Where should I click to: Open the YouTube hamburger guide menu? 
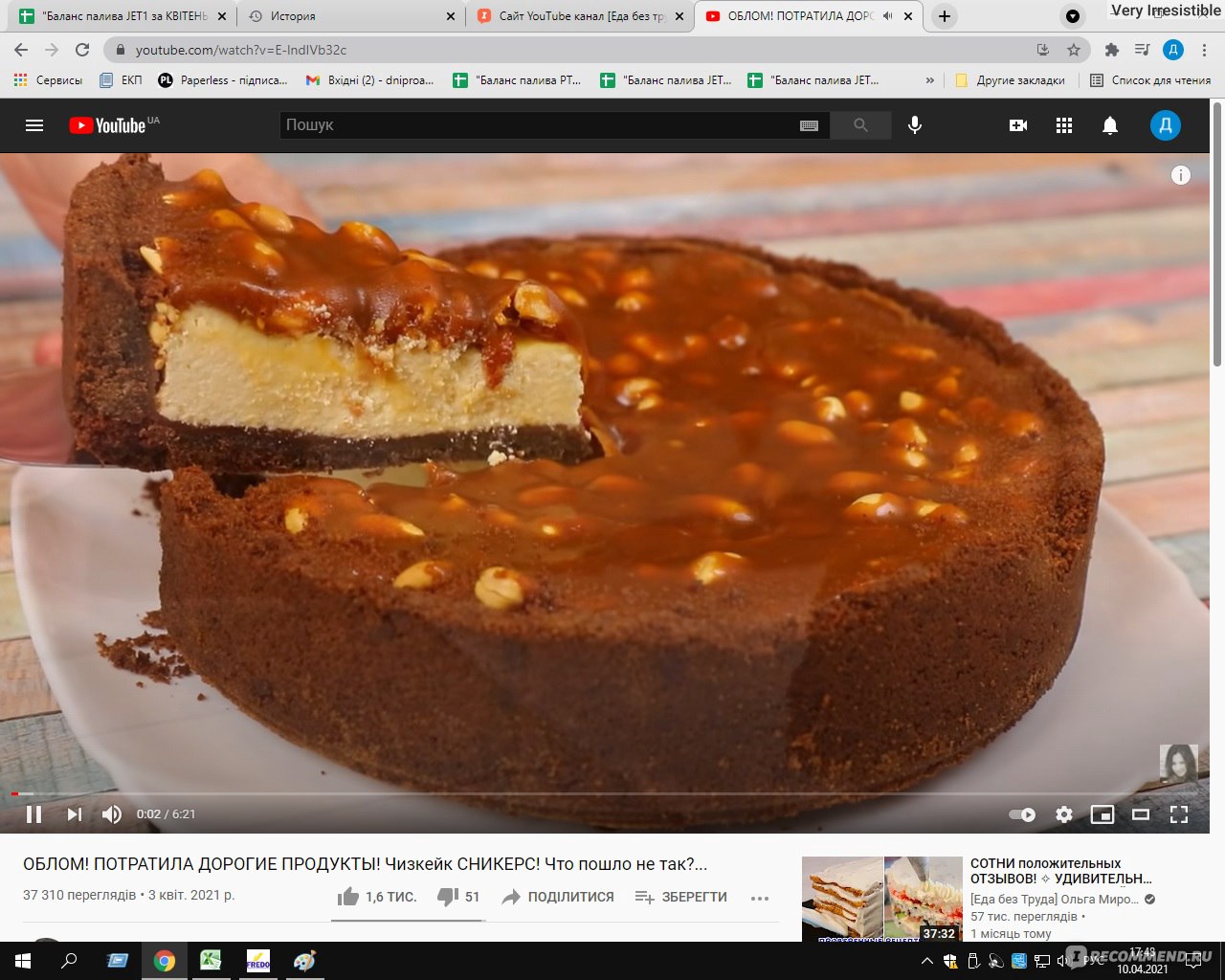coord(34,125)
